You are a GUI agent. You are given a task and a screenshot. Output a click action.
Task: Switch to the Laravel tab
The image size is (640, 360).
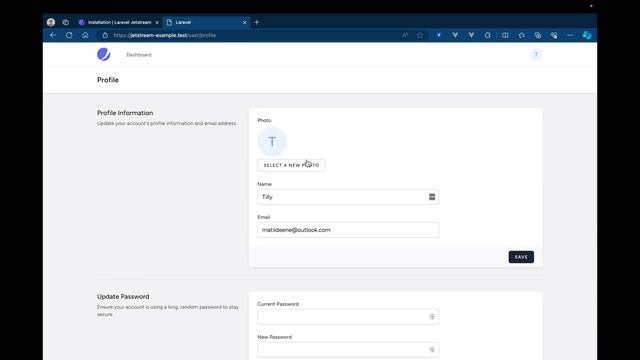click(x=206, y=22)
